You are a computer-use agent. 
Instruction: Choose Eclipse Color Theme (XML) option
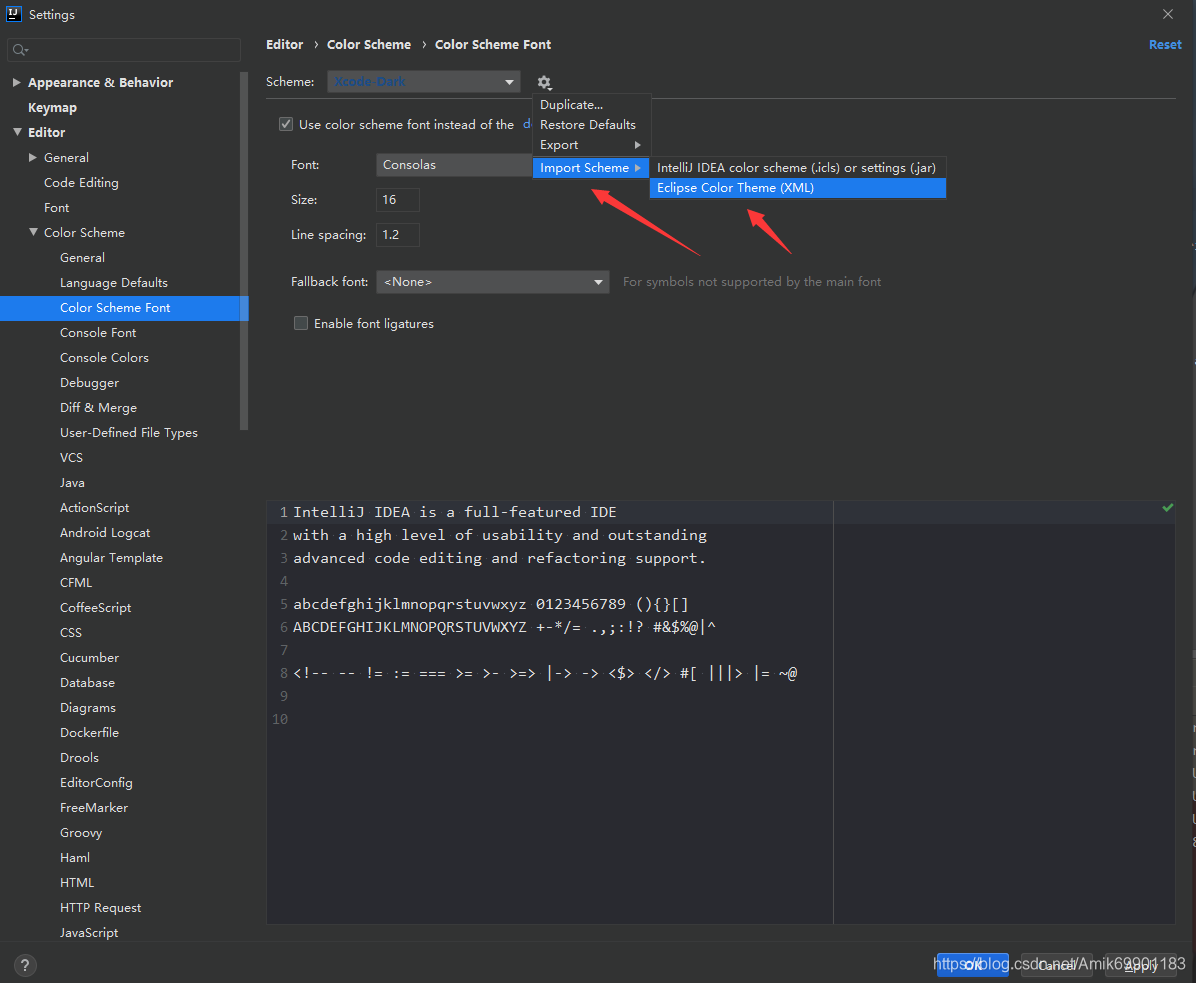(x=797, y=188)
